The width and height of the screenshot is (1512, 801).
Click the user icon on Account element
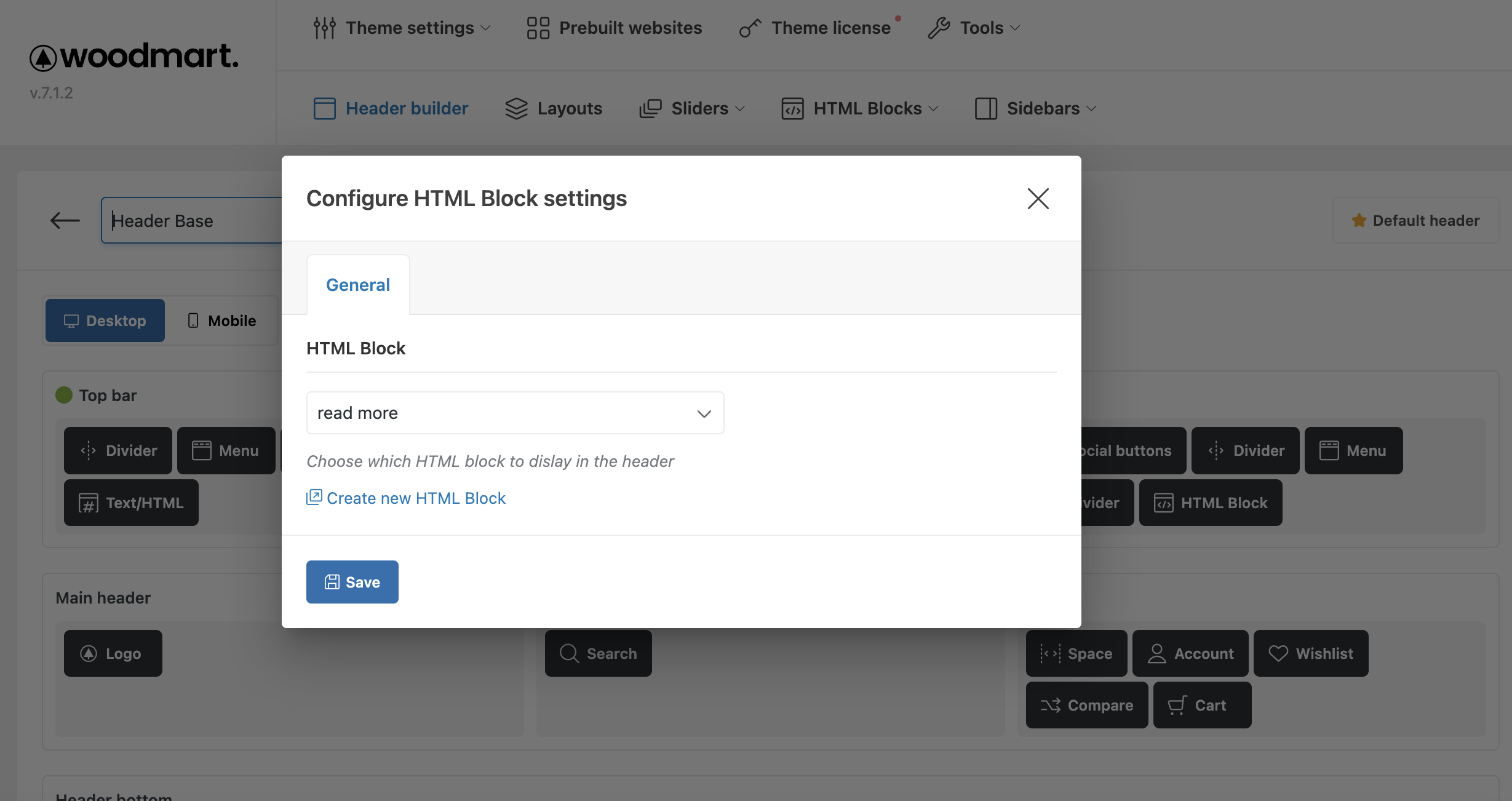[x=1156, y=653]
